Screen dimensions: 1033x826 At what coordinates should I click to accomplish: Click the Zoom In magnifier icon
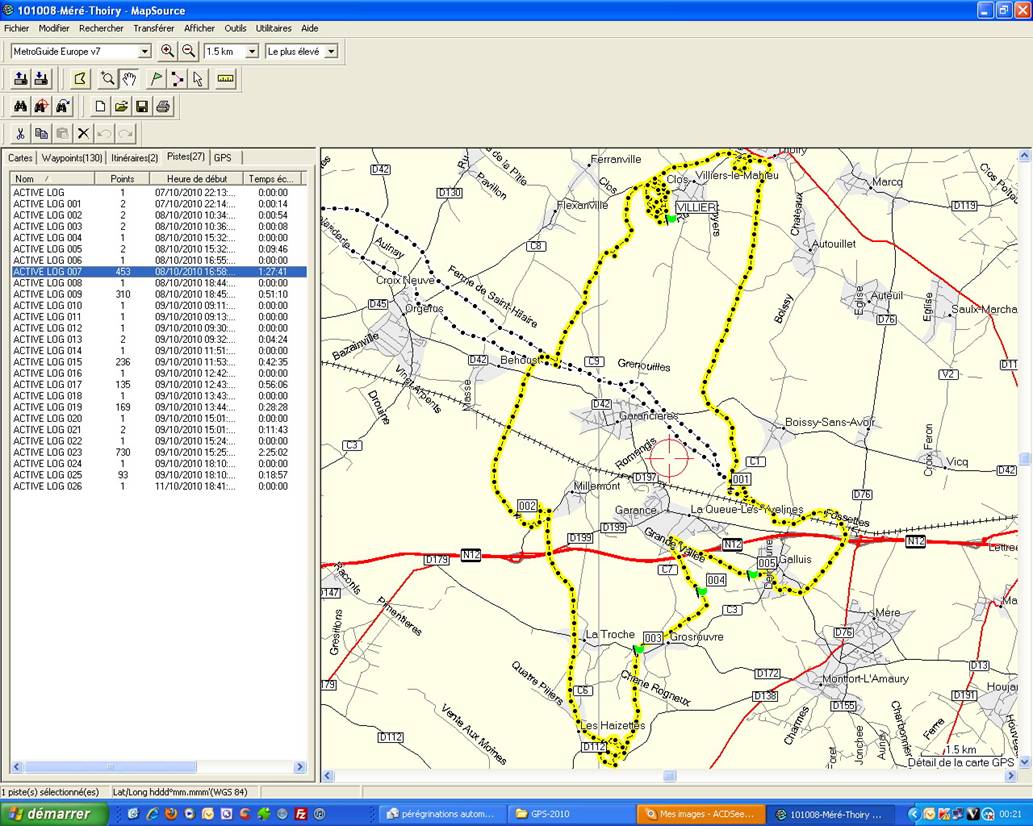click(x=167, y=51)
